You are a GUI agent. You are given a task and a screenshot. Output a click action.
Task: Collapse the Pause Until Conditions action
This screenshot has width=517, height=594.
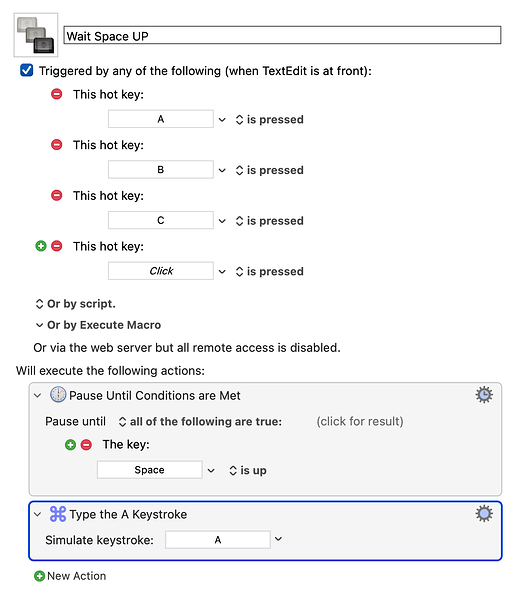(37, 395)
